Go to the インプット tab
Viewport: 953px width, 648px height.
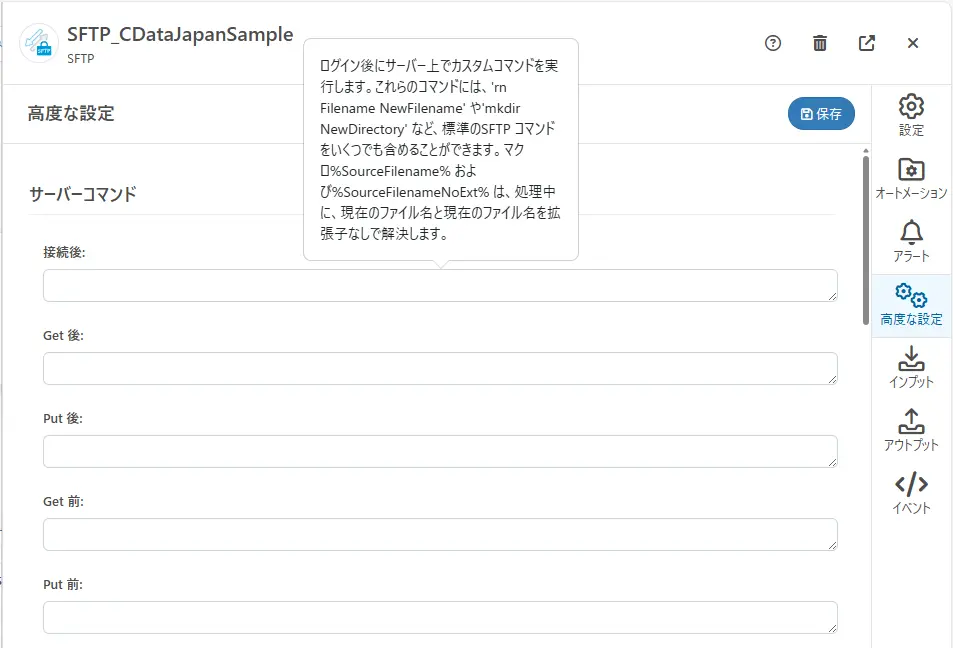(x=911, y=367)
